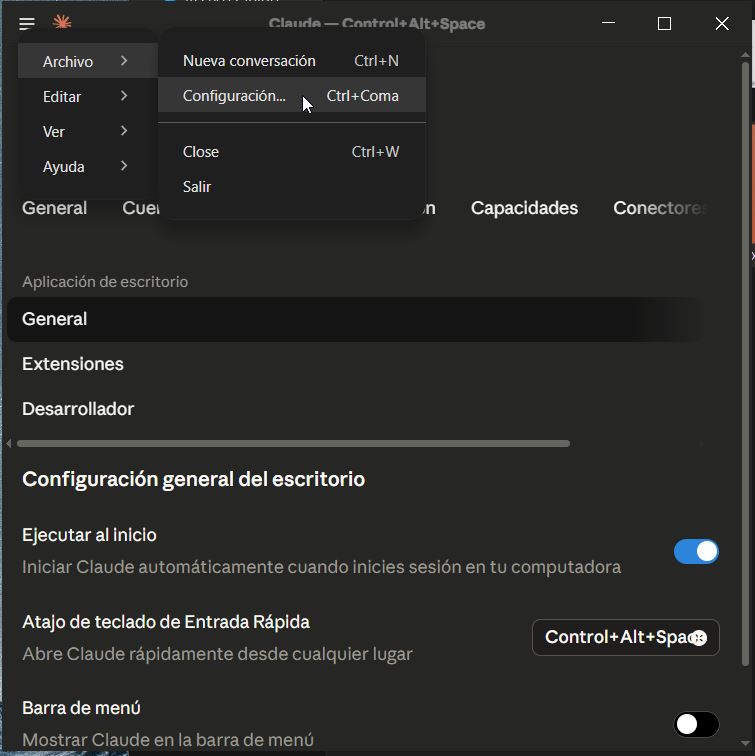The image size is (755, 756).
Task: Select Configuración... menu entry
Action: click(292, 95)
